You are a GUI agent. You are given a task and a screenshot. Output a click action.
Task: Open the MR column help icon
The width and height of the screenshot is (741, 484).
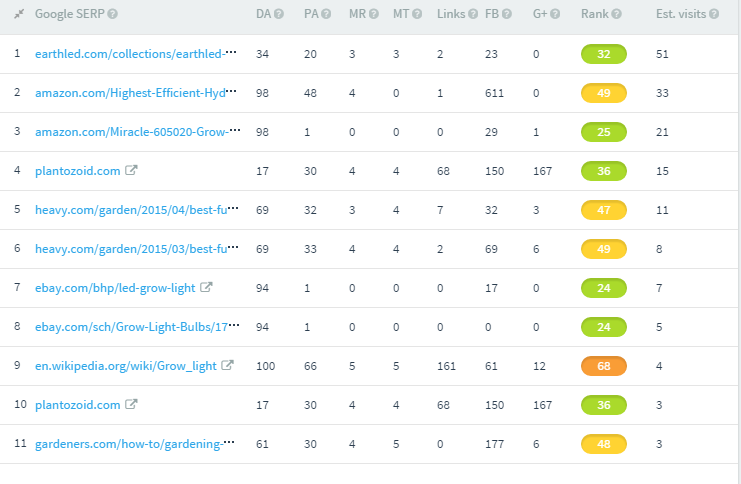click(x=374, y=14)
